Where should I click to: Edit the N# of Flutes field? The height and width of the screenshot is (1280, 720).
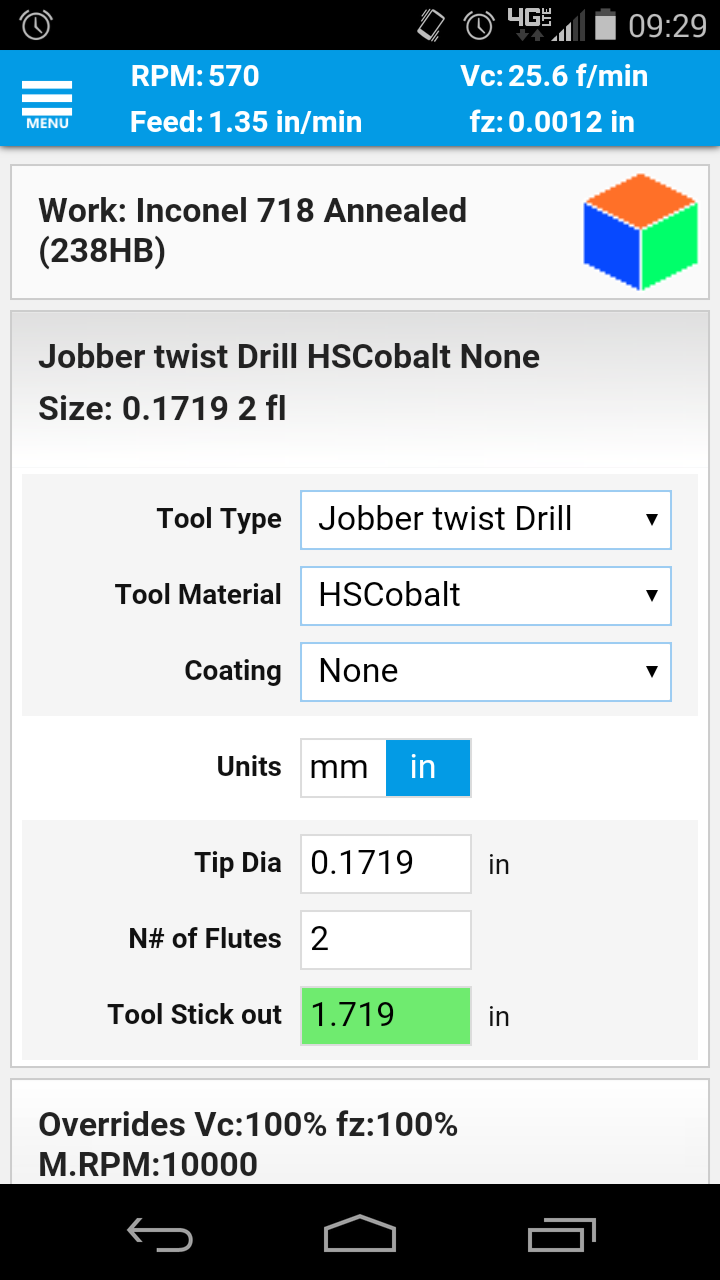point(385,939)
